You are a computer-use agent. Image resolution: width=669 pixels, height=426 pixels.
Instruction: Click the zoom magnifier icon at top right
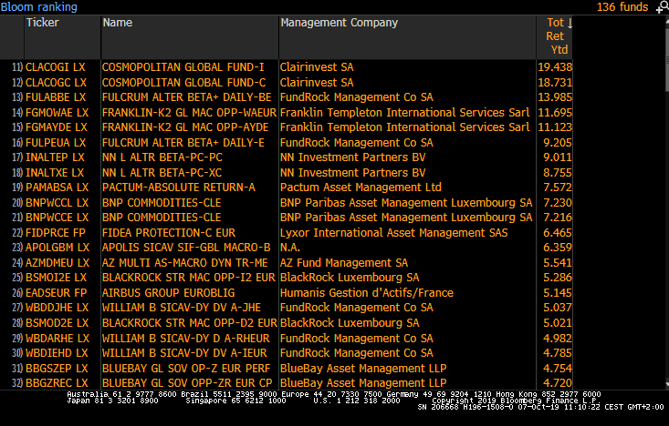click(x=663, y=7)
